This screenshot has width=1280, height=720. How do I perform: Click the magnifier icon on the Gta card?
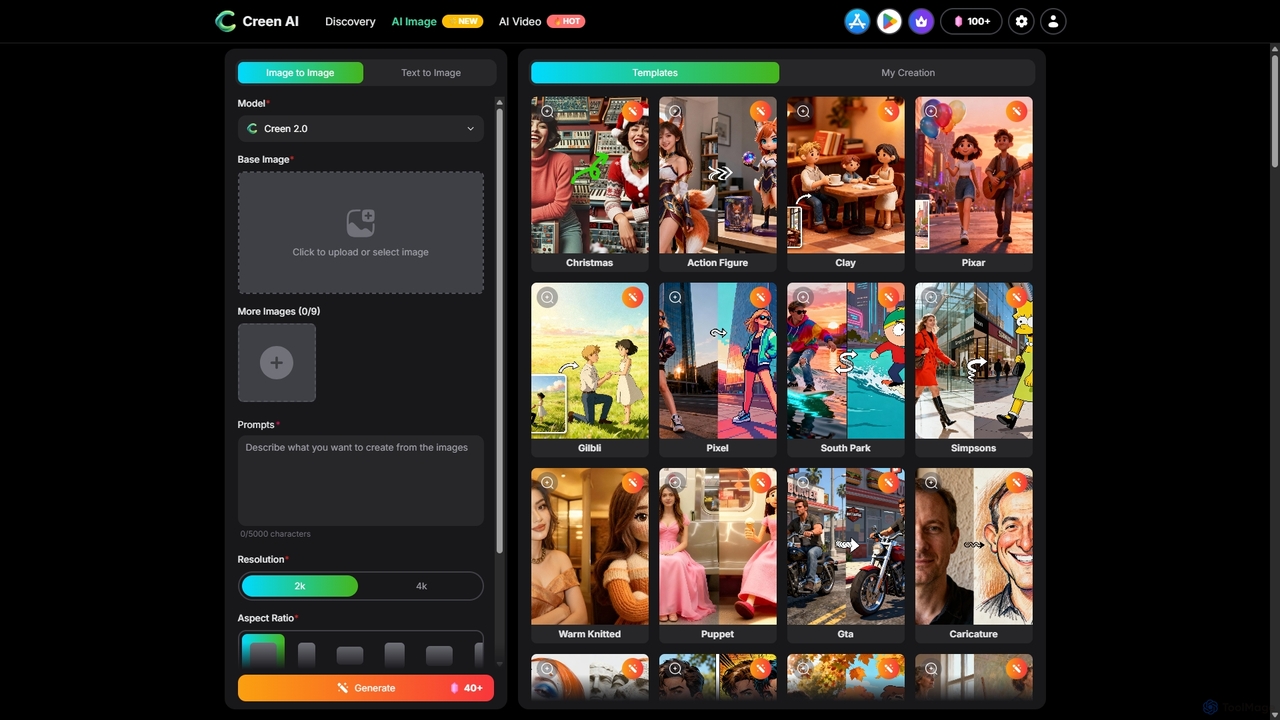[x=803, y=483]
